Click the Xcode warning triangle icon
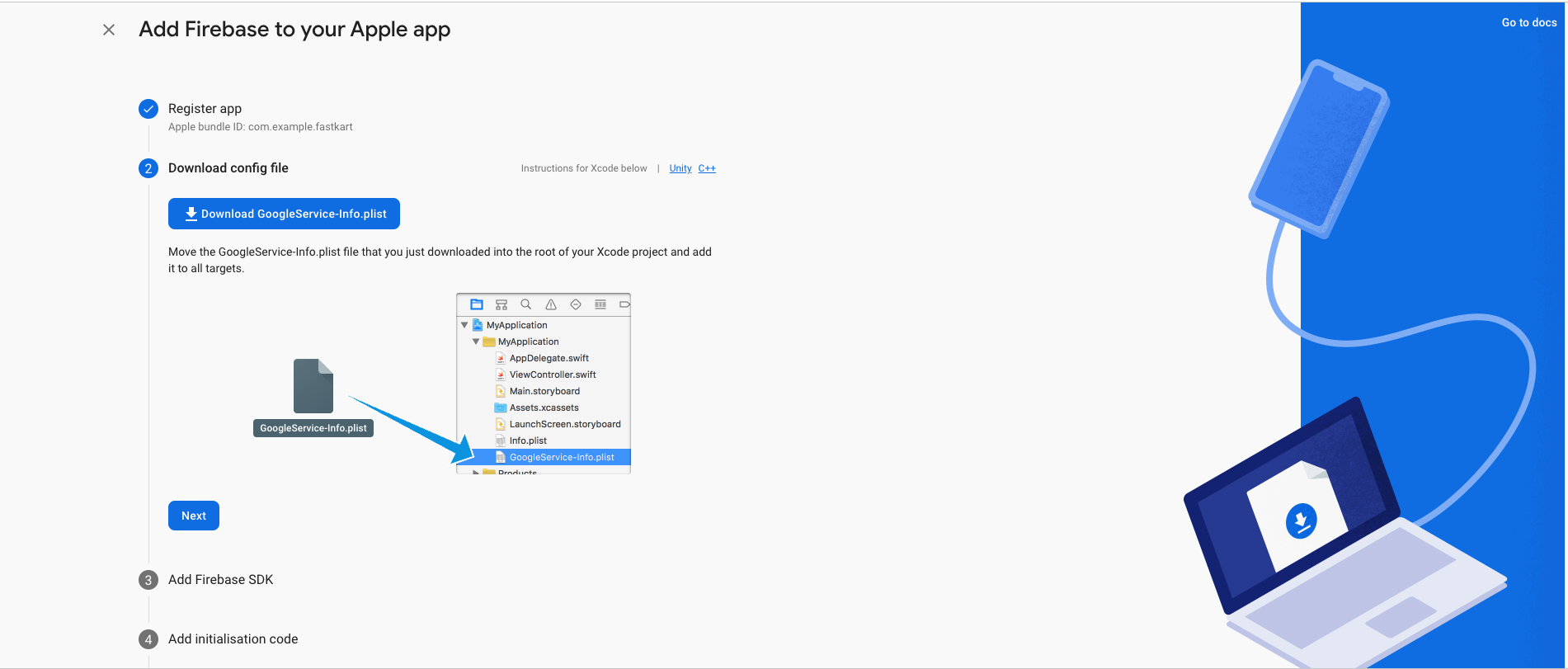The height and width of the screenshot is (669, 1568). 551,304
